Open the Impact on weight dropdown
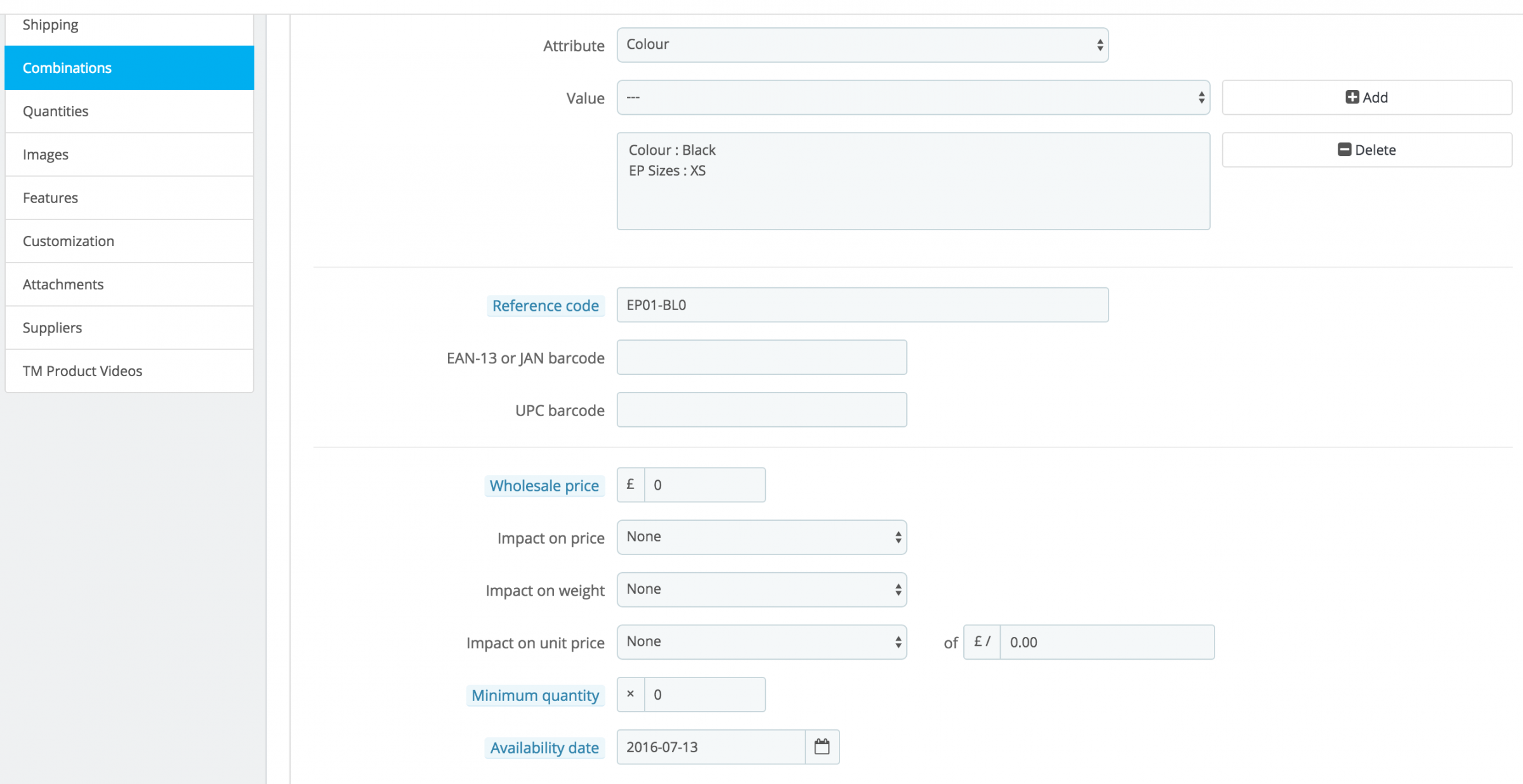The image size is (1523, 784). tap(762, 589)
